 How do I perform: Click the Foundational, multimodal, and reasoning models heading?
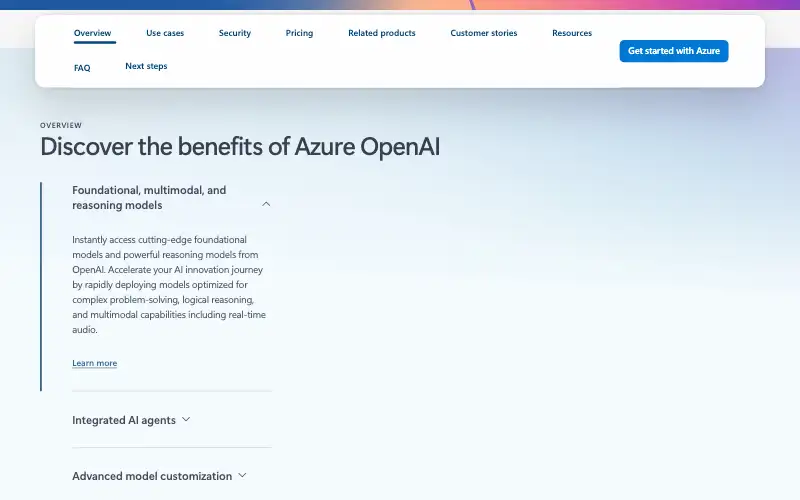(149, 197)
